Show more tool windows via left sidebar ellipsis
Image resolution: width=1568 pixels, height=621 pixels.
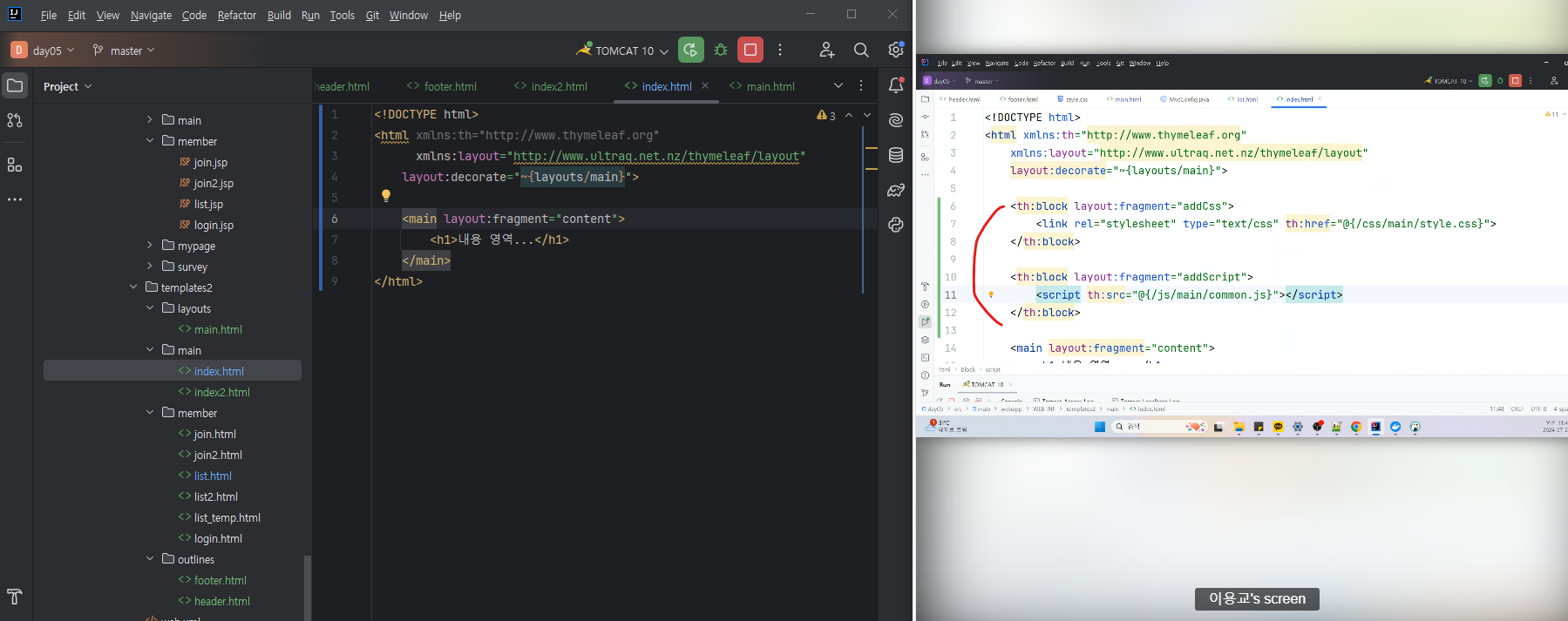pos(15,199)
